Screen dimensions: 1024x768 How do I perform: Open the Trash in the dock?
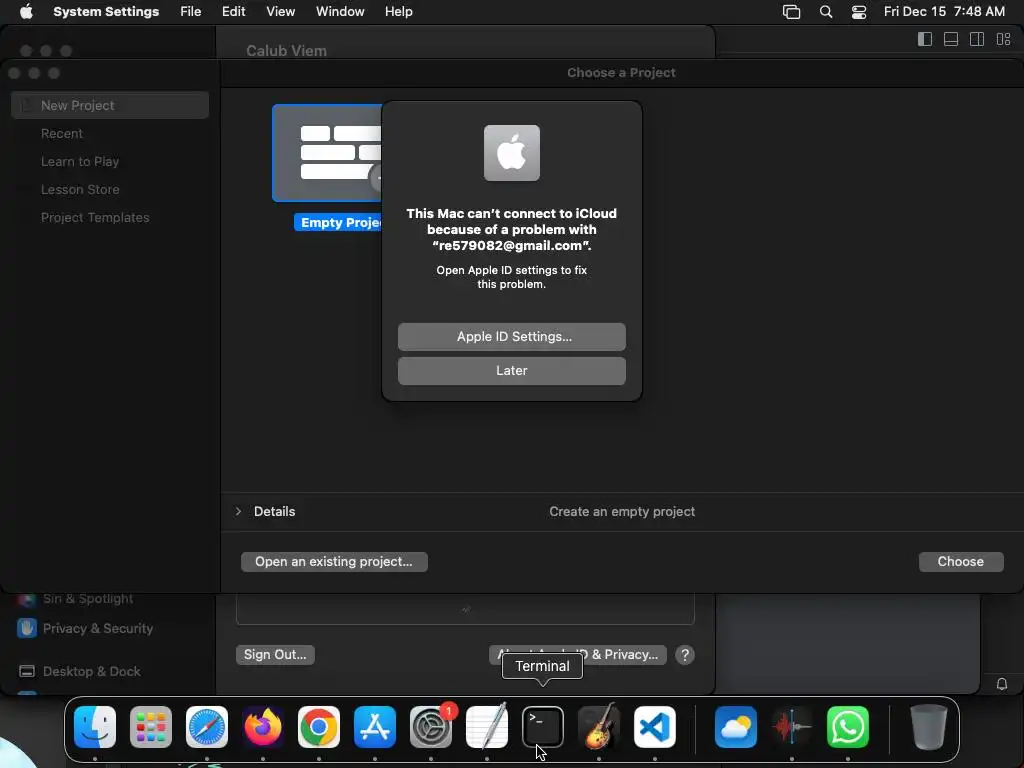[x=929, y=727]
